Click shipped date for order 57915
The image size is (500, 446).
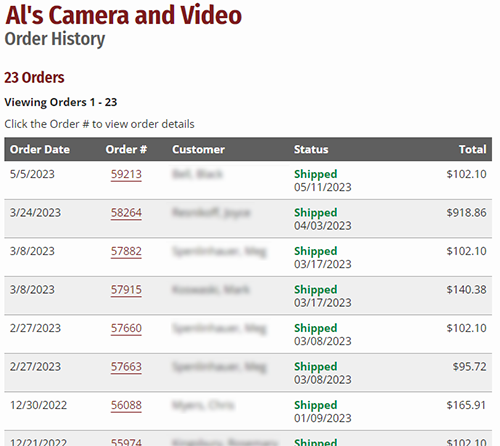[323, 303]
